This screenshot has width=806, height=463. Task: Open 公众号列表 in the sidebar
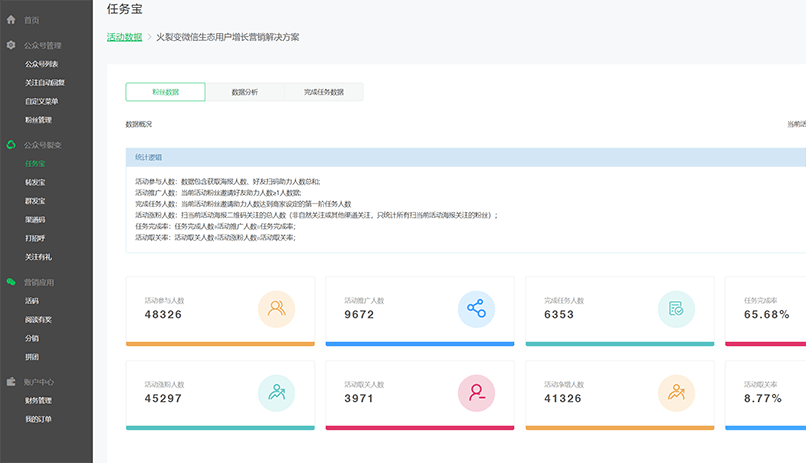tap(42, 64)
